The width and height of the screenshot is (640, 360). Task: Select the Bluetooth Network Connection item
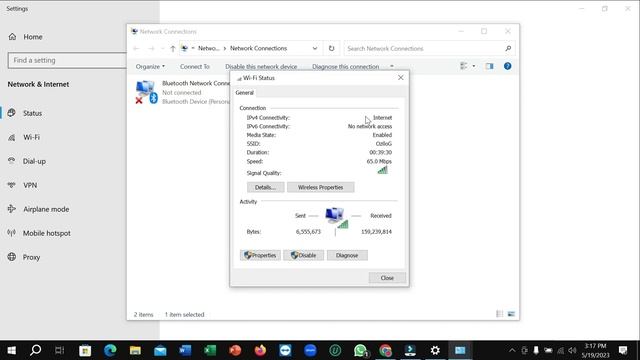[x=182, y=92]
